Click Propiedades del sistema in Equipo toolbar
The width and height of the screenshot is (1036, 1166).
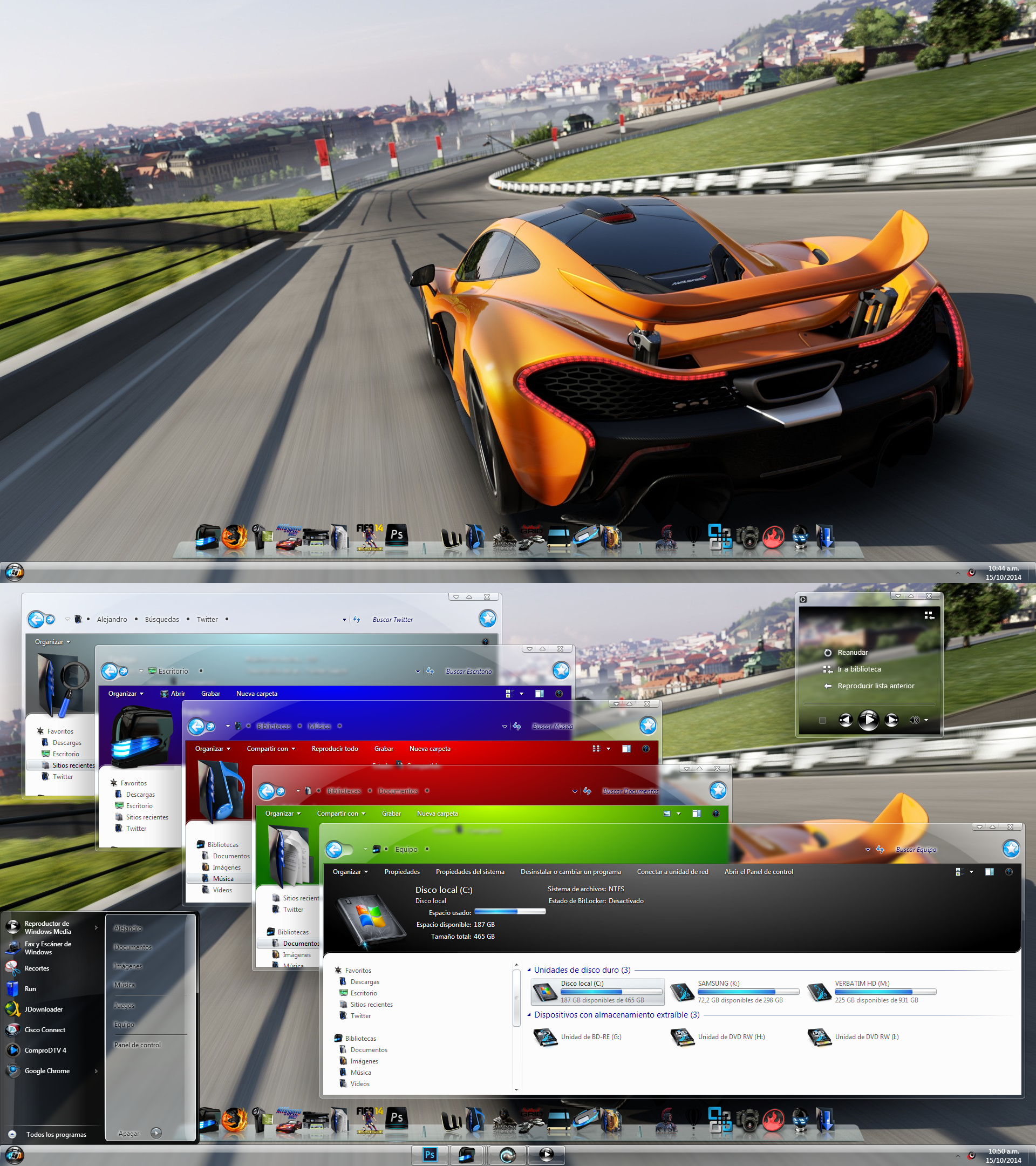(x=470, y=872)
